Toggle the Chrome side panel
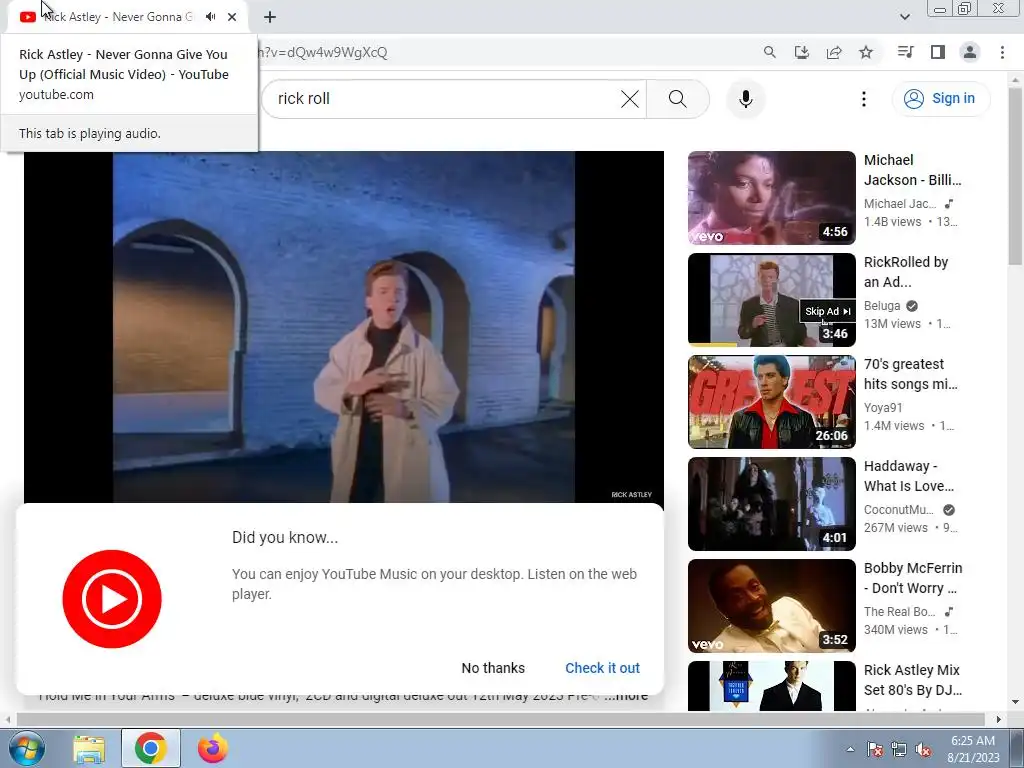Viewport: 1024px width, 768px height. click(938, 52)
